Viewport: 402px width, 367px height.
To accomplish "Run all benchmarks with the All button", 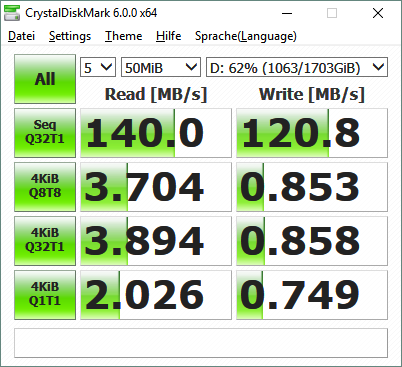I will click(x=45, y=79).
